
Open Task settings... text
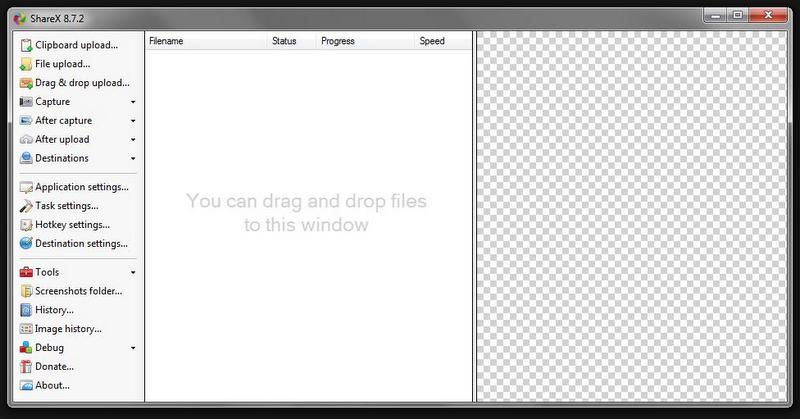pos(67,206)
